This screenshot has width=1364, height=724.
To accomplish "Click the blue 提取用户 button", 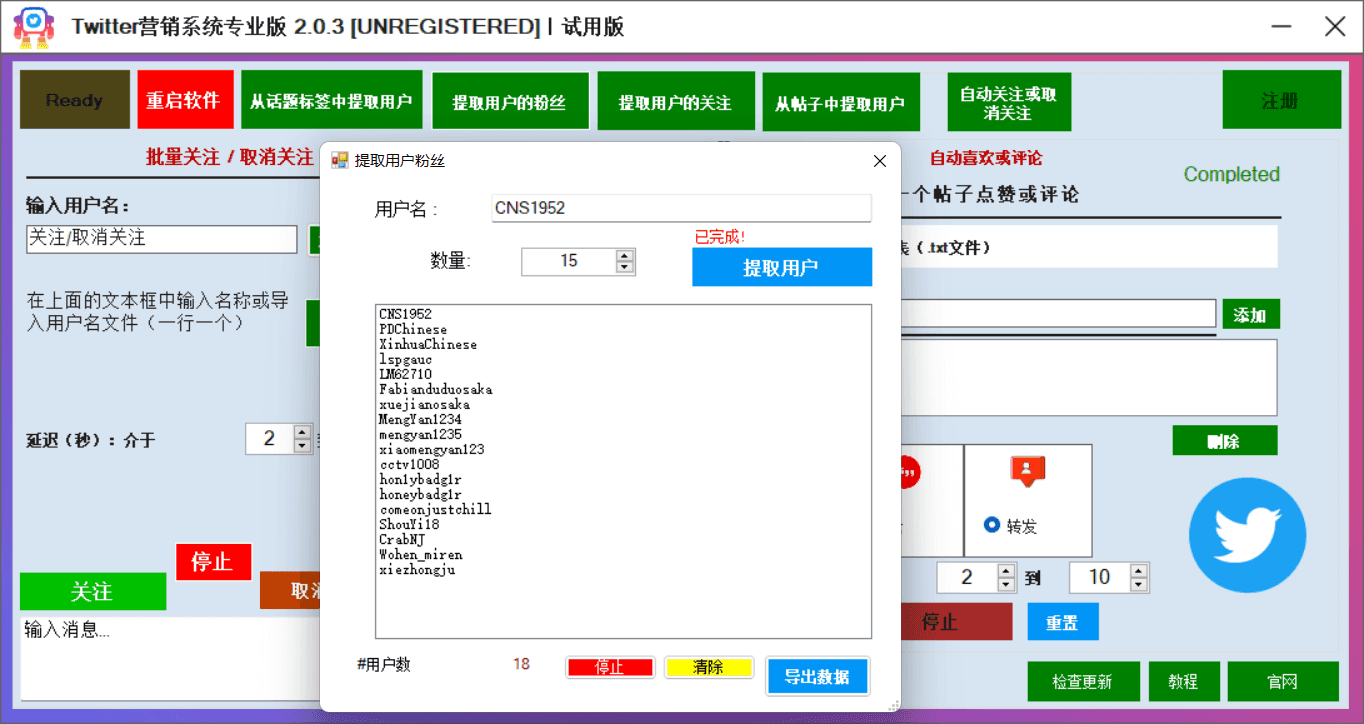I will [x=782, y=267].
